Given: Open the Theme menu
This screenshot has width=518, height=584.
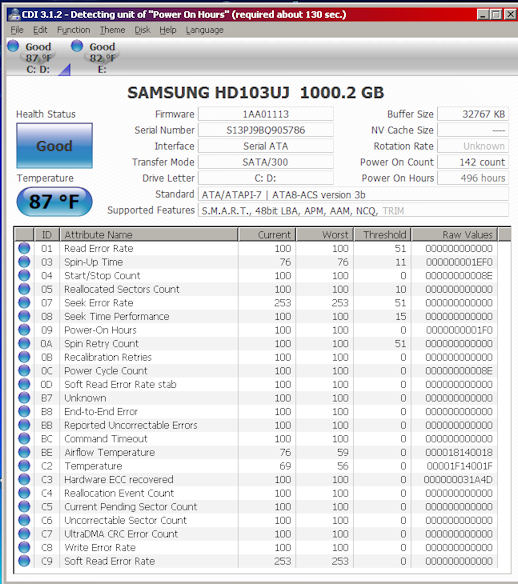Looking at the screenshot, I should [112, 30].
